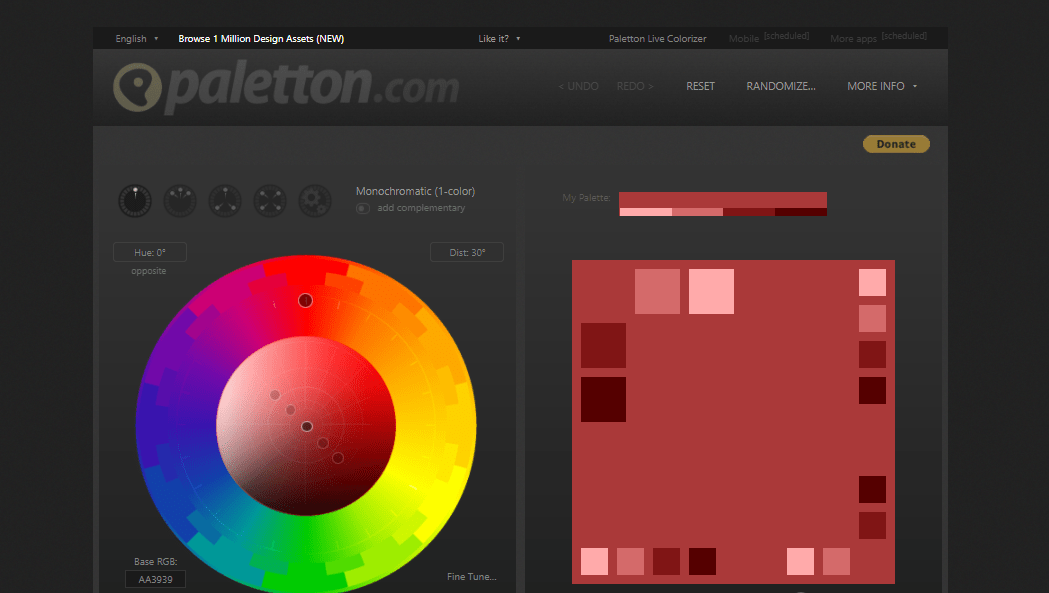Open Paletton Live Colorizer link
1049x593 pixels.
point(658,39)
